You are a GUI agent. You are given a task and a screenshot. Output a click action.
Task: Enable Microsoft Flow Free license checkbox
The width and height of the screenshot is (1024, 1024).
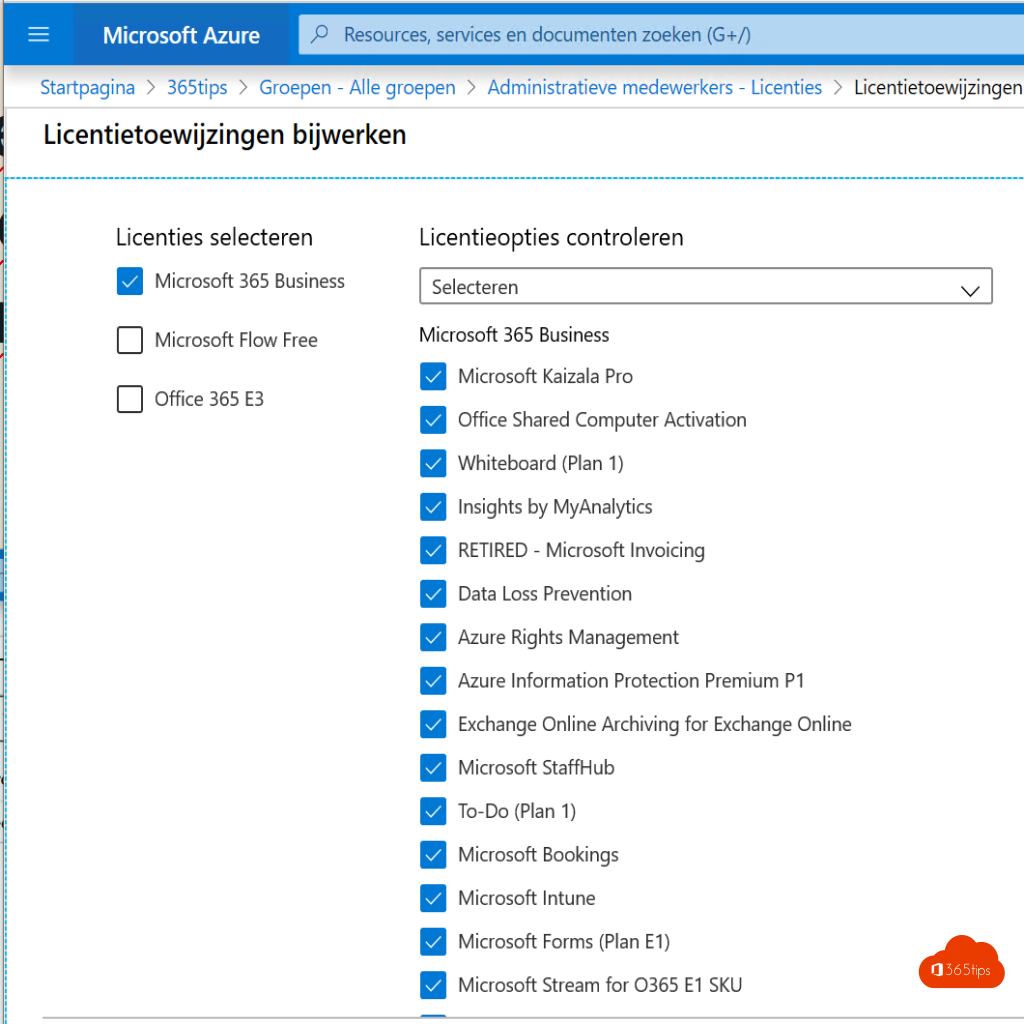pos(130,340)
